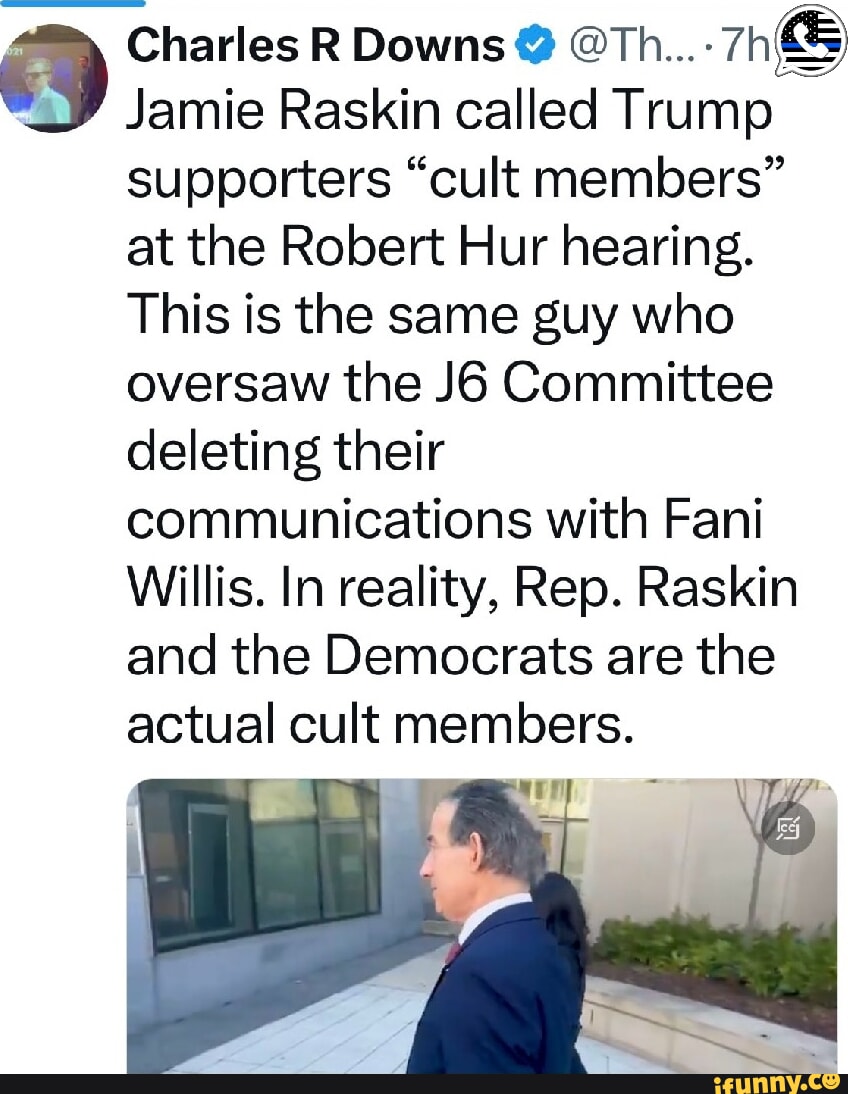848x1094 pixels.
Task: Click the "J6 Committee" text
Action: 641,384
